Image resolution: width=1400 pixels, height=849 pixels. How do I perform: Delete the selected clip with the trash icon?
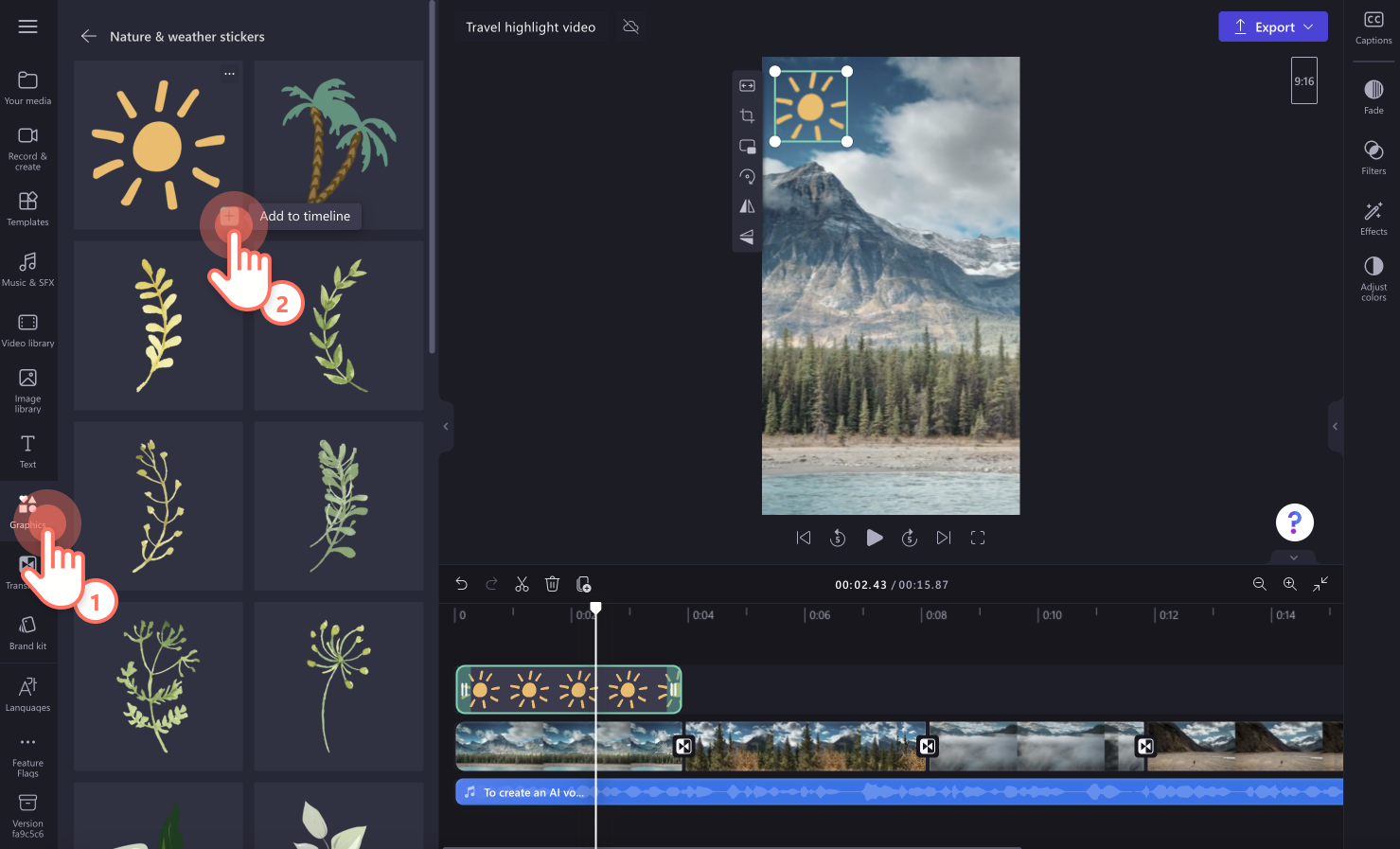[552, 584]
